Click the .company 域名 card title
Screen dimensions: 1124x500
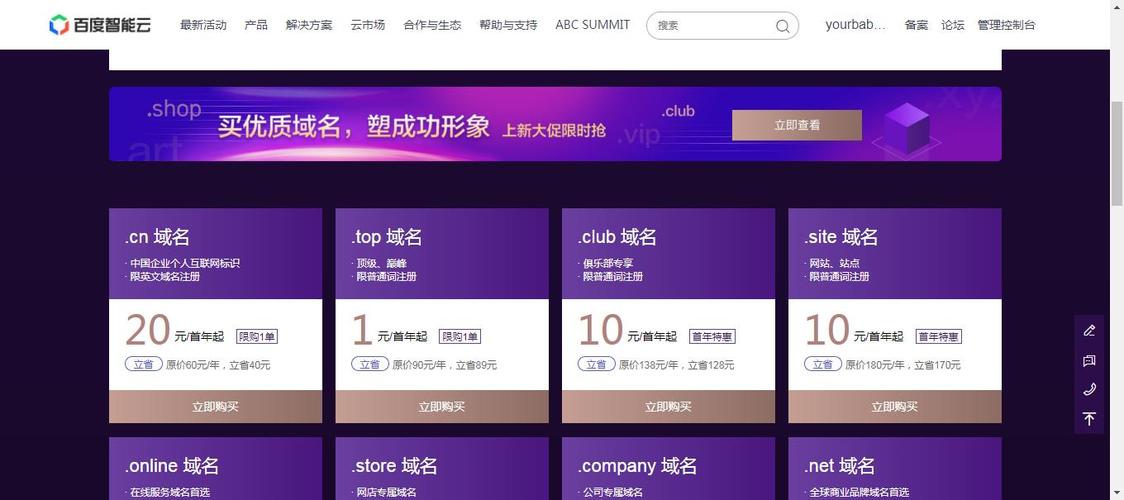click(637, 466)
